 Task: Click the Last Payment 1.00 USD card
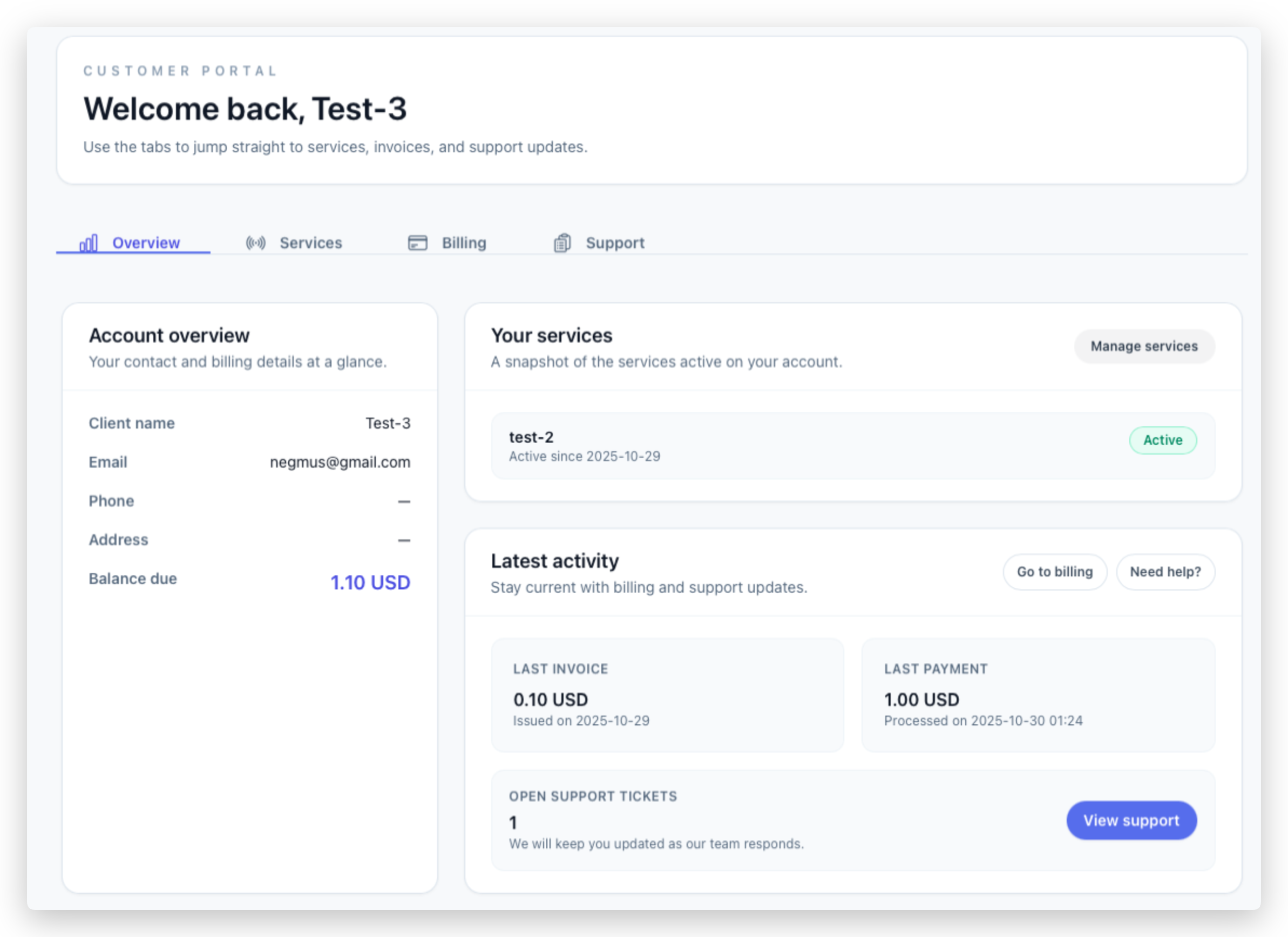(1038, 695)
